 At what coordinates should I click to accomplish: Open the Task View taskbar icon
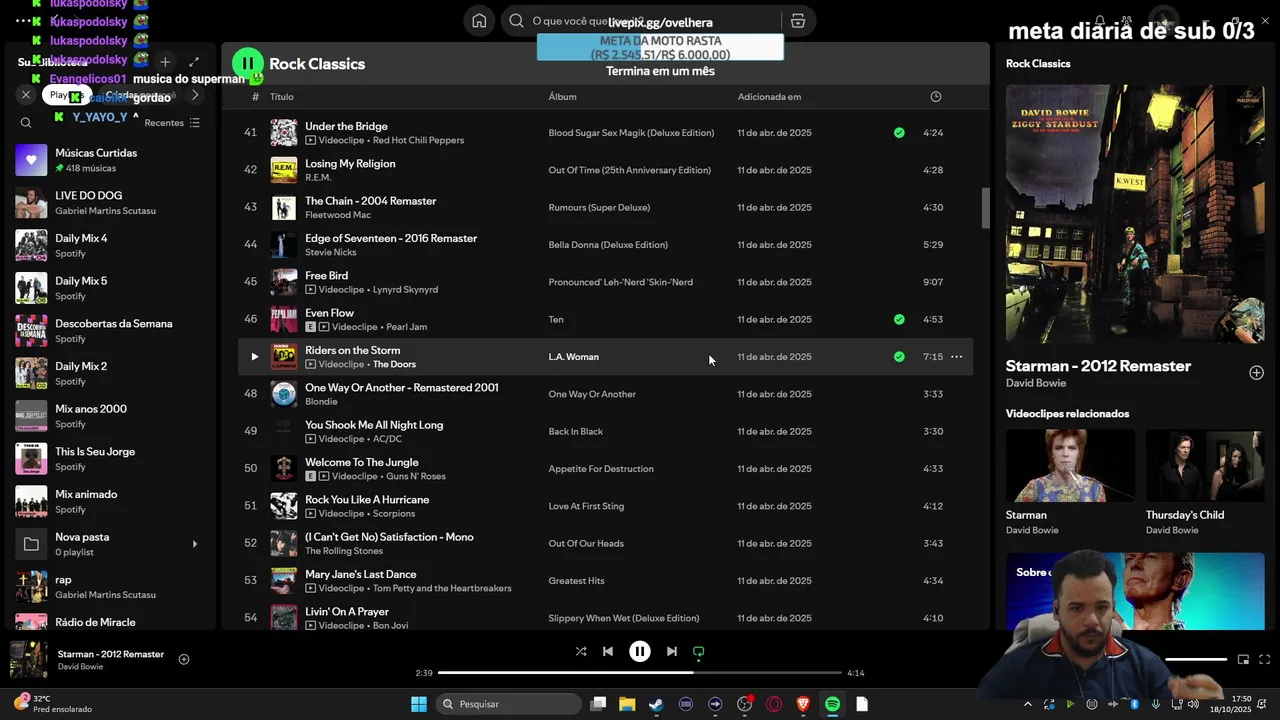598,704
